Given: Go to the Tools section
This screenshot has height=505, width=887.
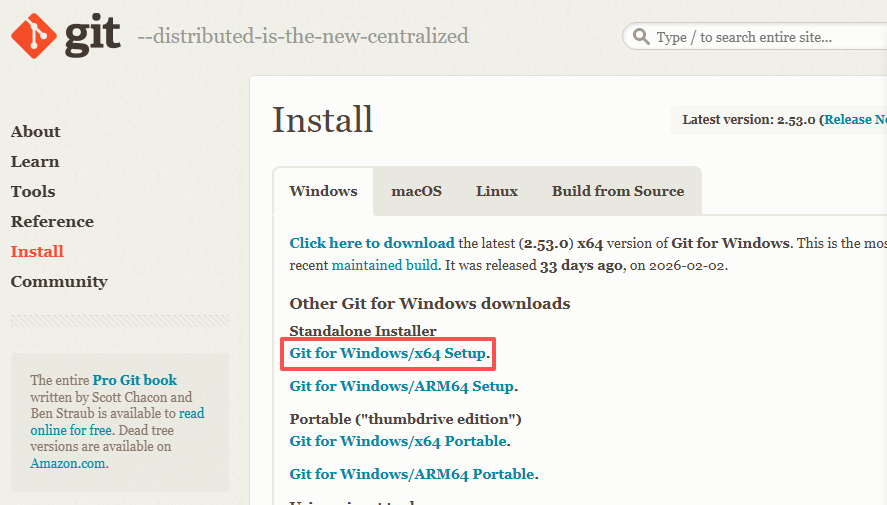Looking at the screenshot, I should (33, 191).
